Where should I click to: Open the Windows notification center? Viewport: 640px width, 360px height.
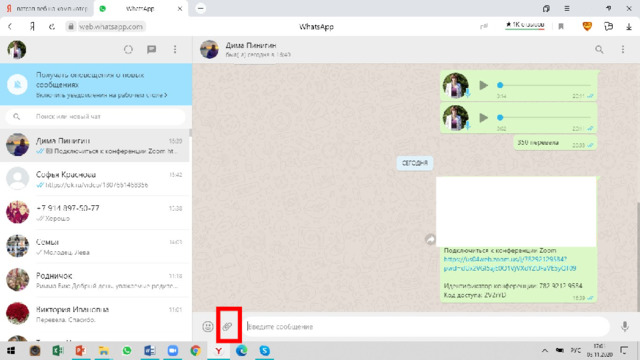tap(624, 351)
